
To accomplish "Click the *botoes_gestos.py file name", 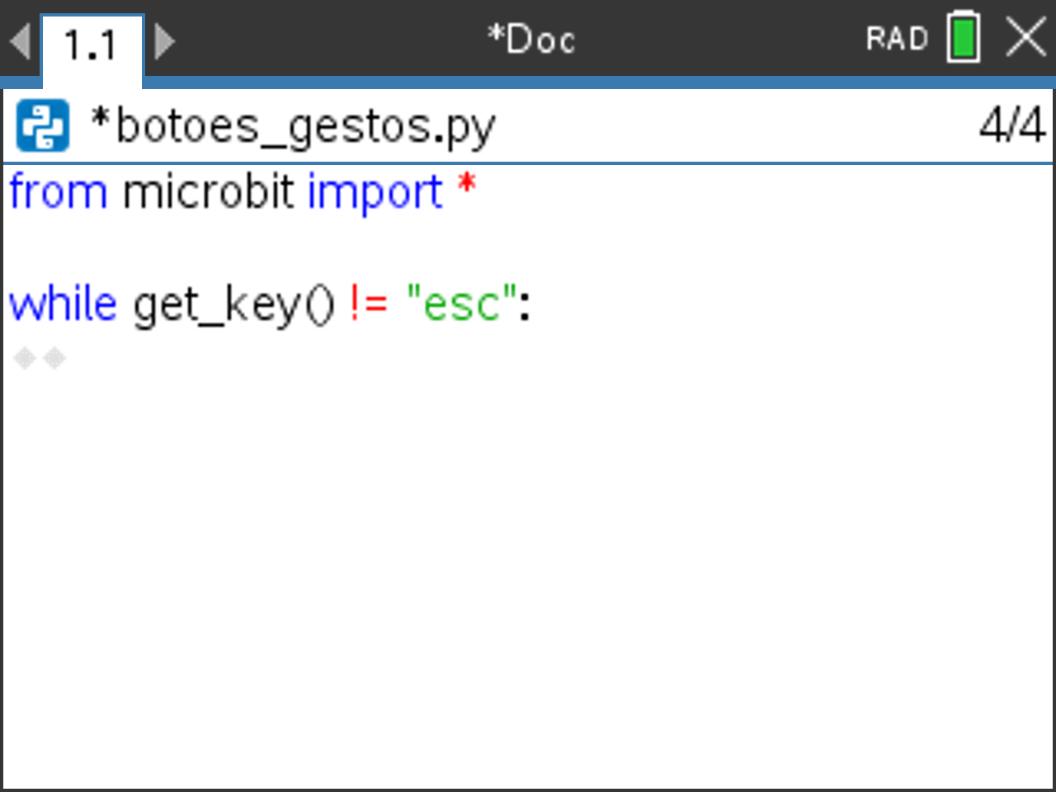I will coord(293,128).
